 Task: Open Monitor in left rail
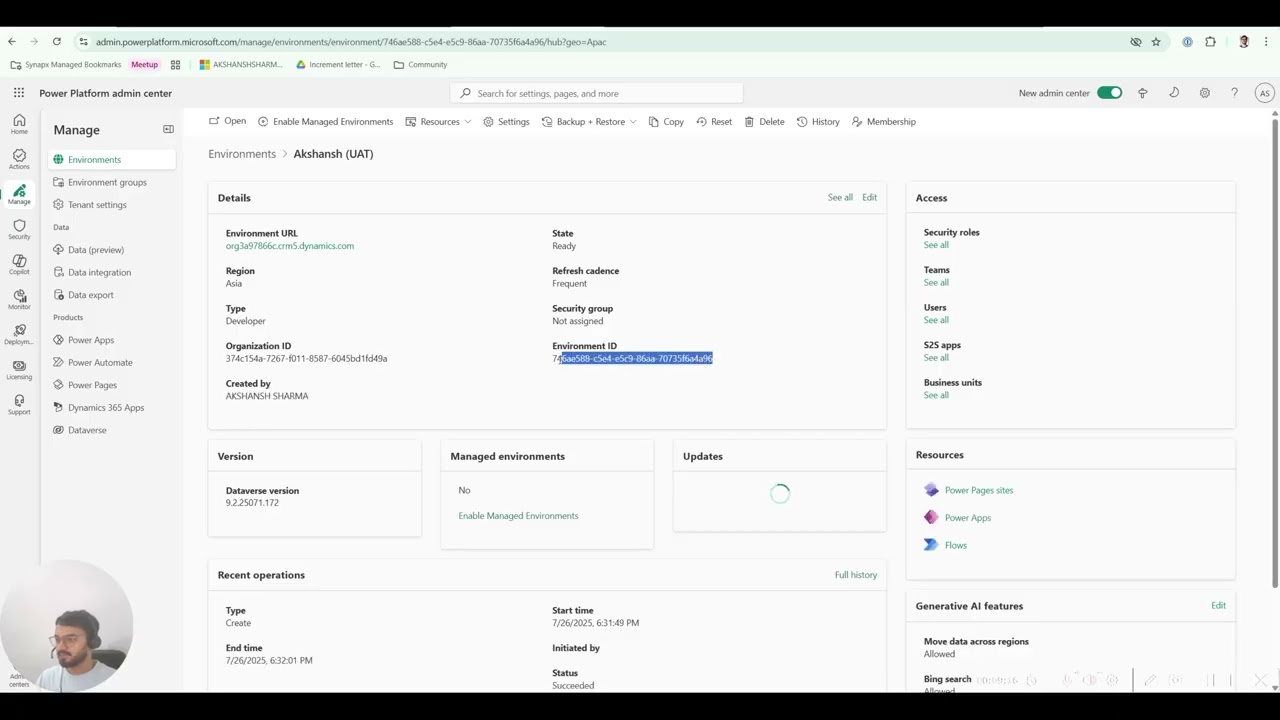19,299
